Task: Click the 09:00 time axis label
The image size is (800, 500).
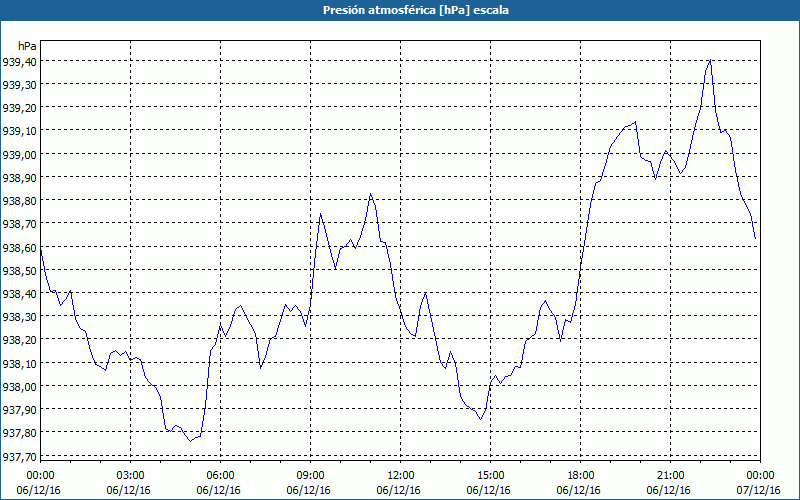Action: pos(310,475)
